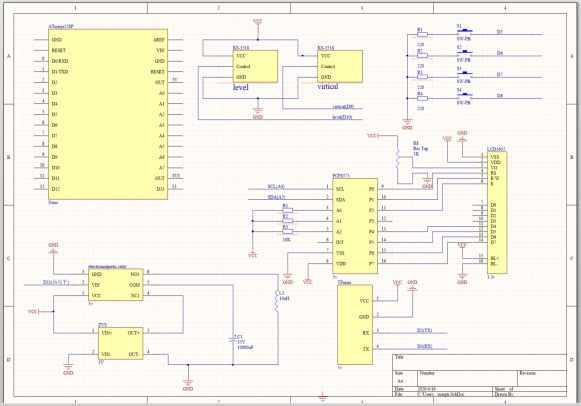Image resolution: width=581 pixels, height=406 pixels.
Task: Select the R8 Res Tap potentiometer symbol
Action: tap(398, 159)
